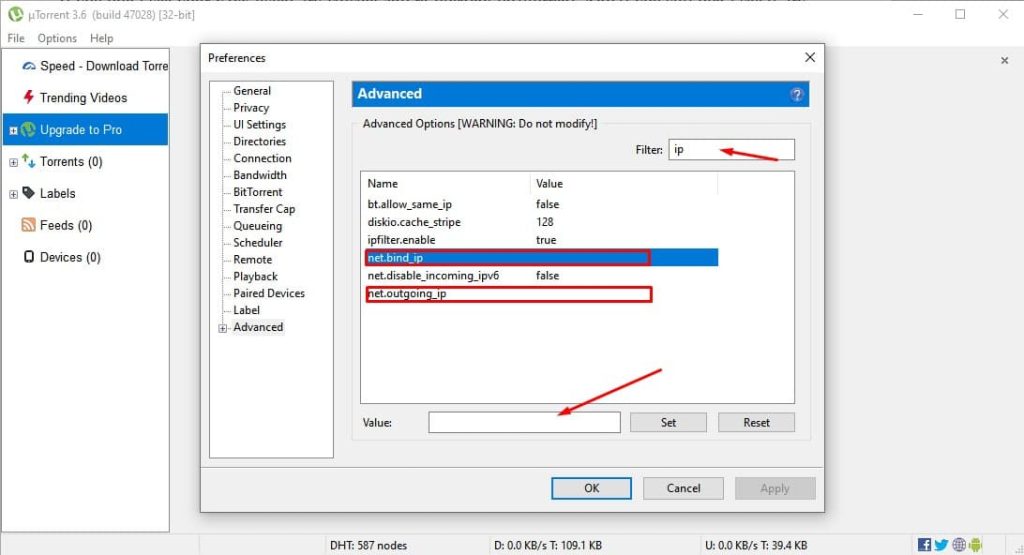
Task: Select Queueing in preferences tree
Action: (x=257, y=226)
